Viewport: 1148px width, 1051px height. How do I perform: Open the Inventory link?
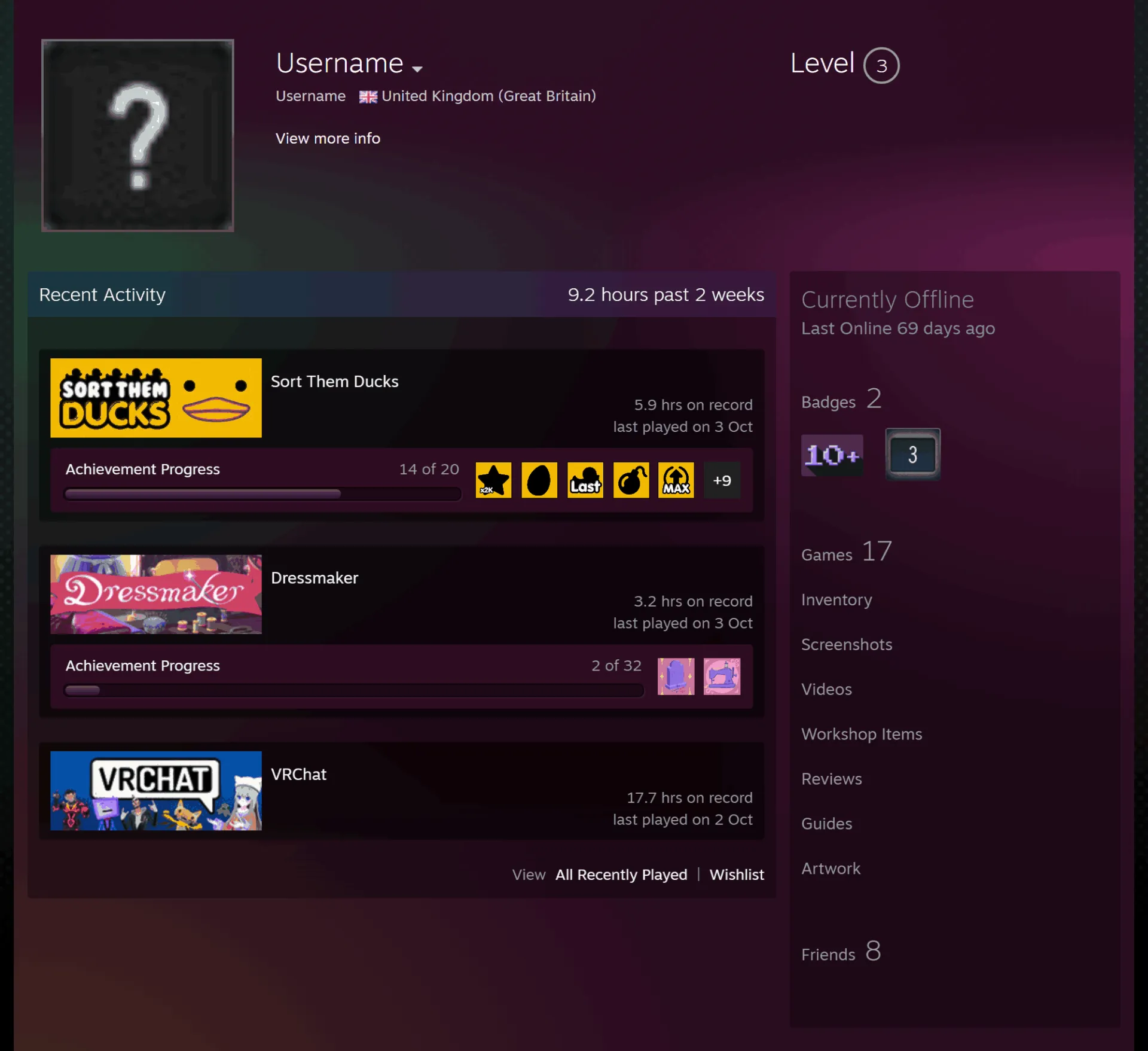pyautogui.click(x=836, y=599)
